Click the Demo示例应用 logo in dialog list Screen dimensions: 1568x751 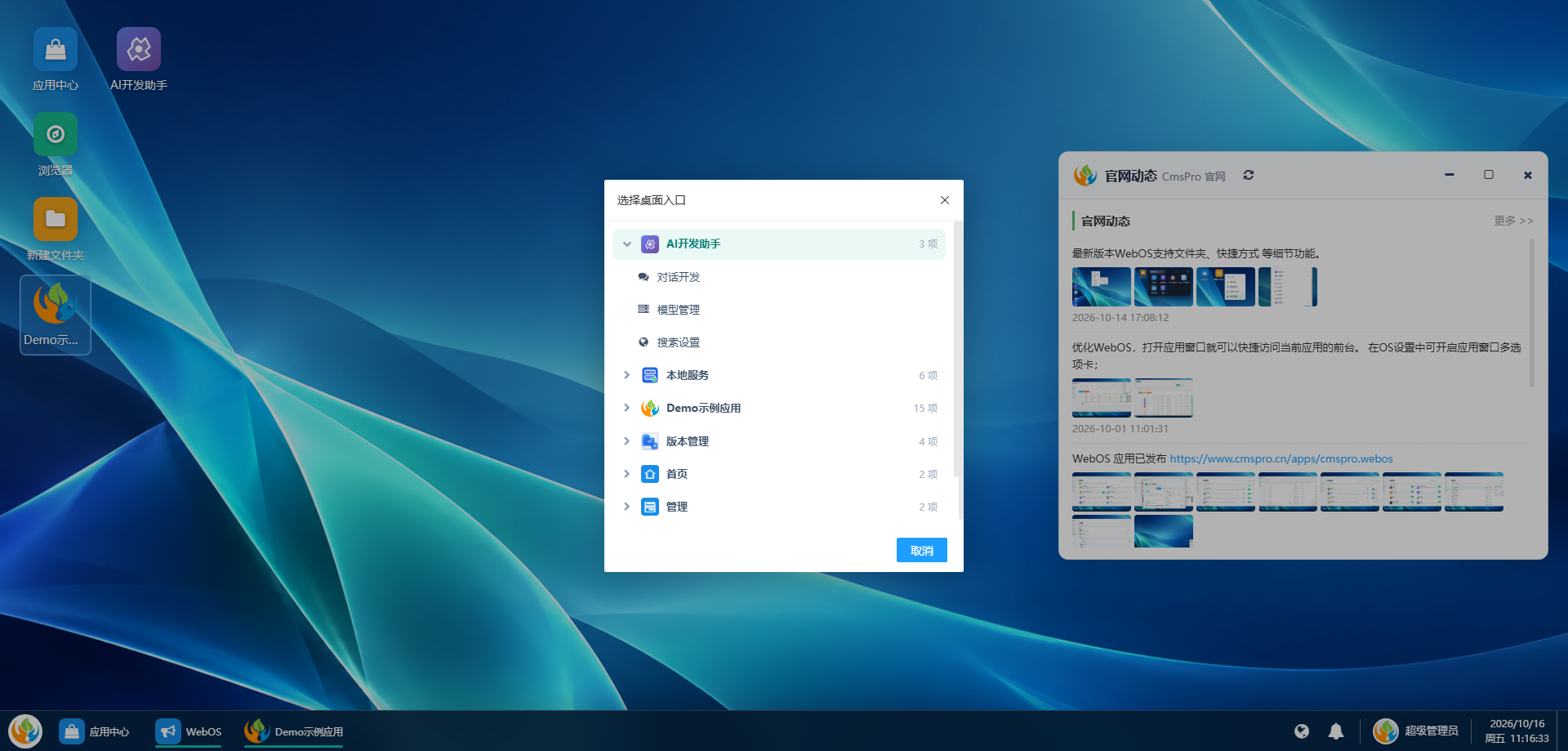[650, 408]
